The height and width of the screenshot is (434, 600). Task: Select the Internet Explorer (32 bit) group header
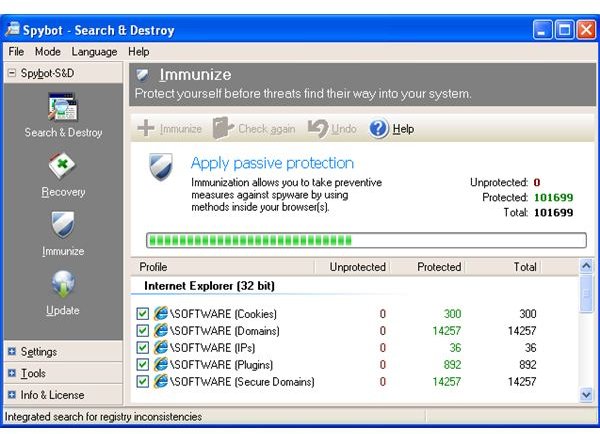point(209,286)
